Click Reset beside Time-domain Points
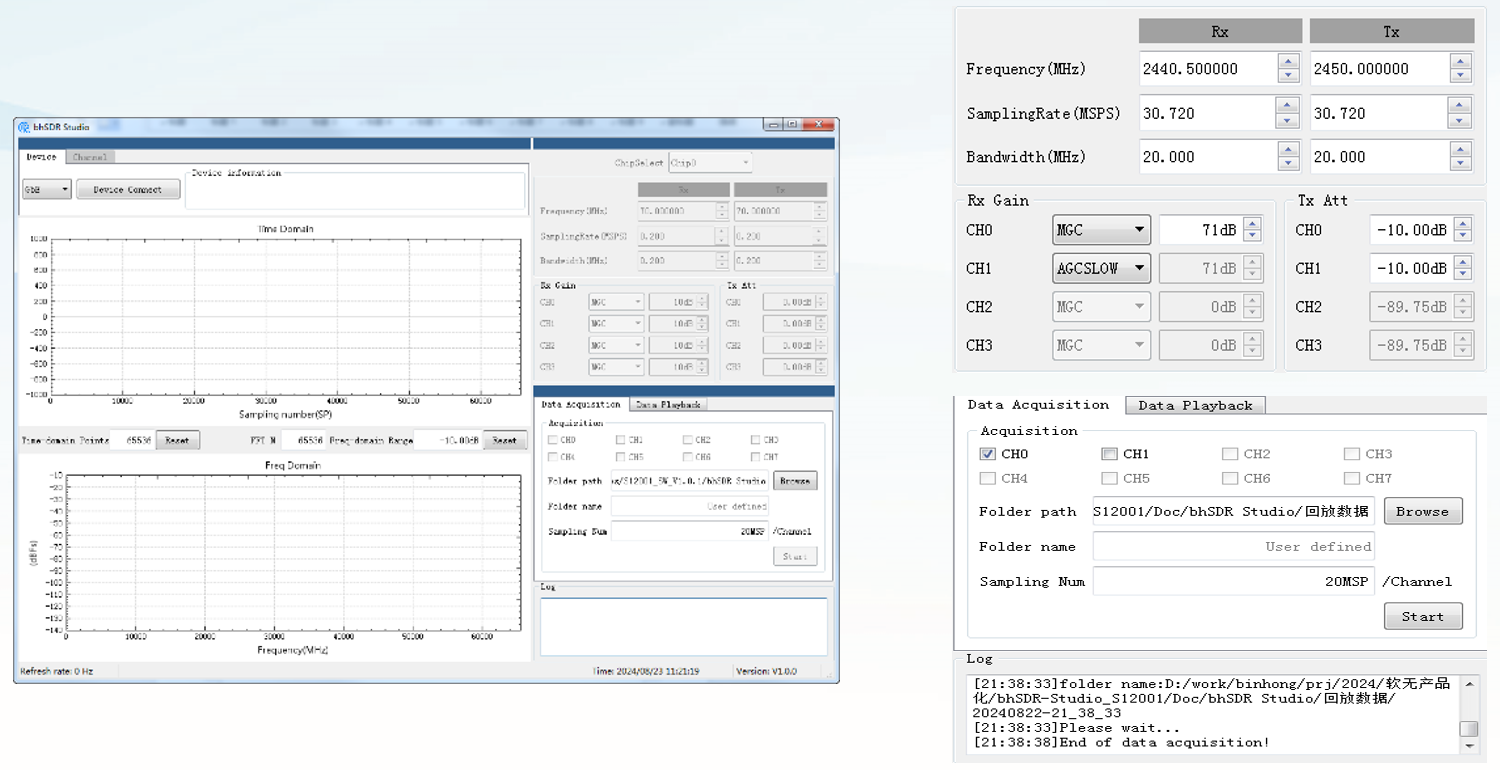This screenshot has width=1500, height=770. [177, 440]
